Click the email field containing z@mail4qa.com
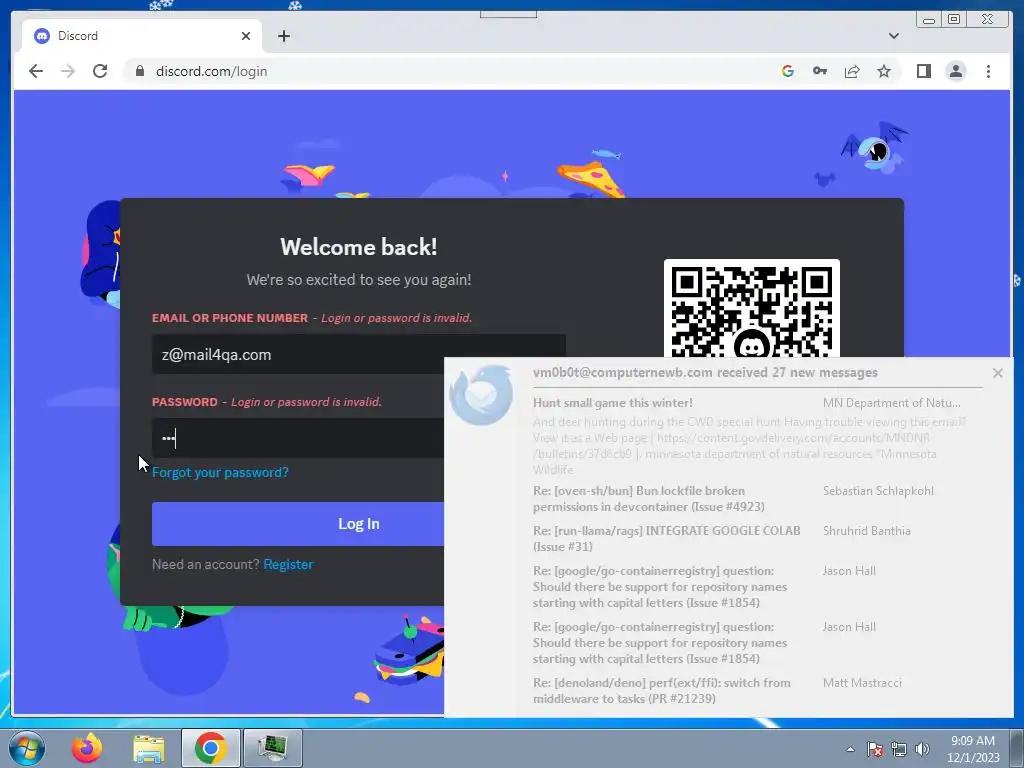Image resolution: width=1024 pixels, height=768 pixels. click(x=359, y=355)
